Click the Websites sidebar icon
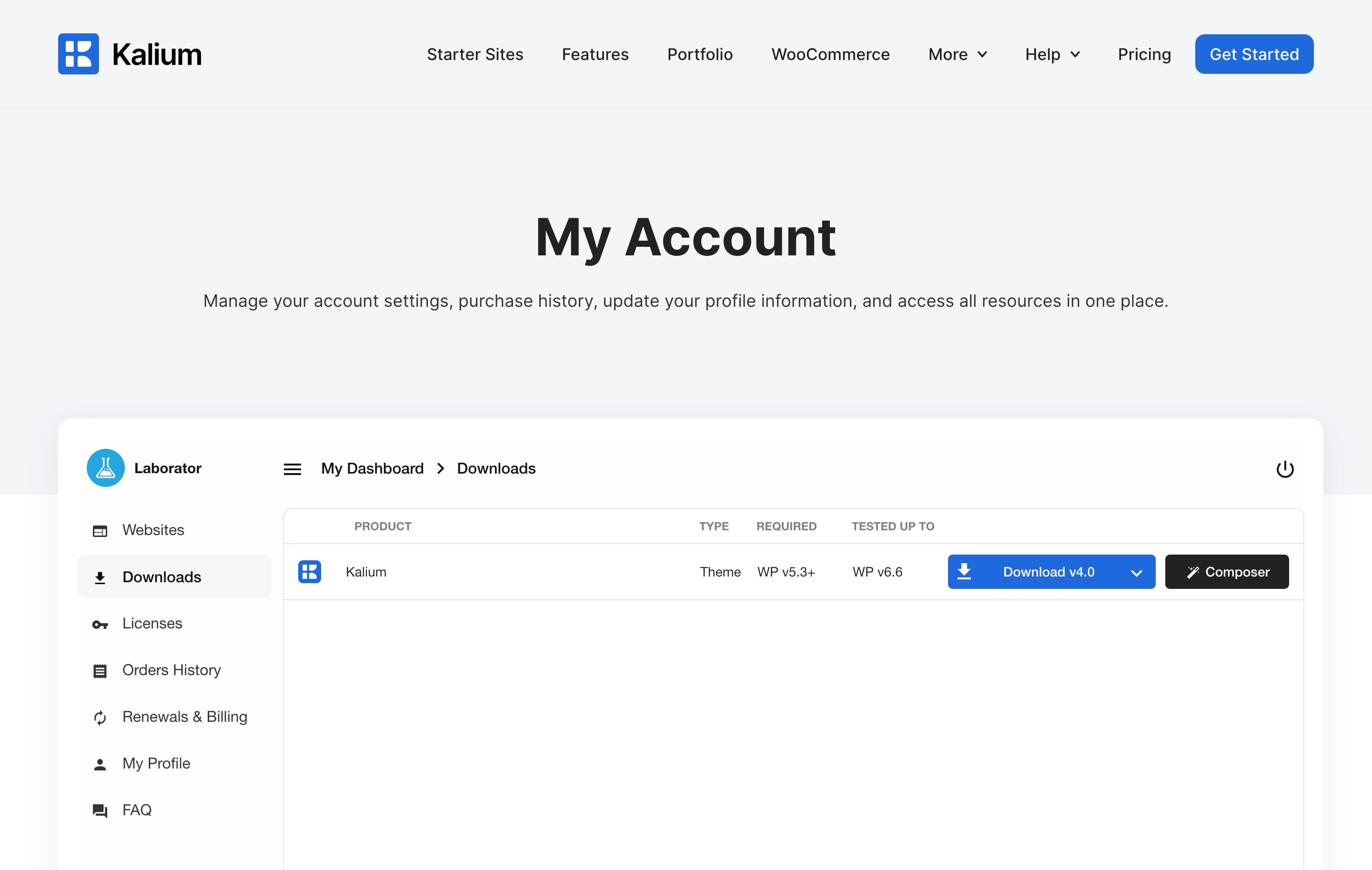 click(100, 530)
